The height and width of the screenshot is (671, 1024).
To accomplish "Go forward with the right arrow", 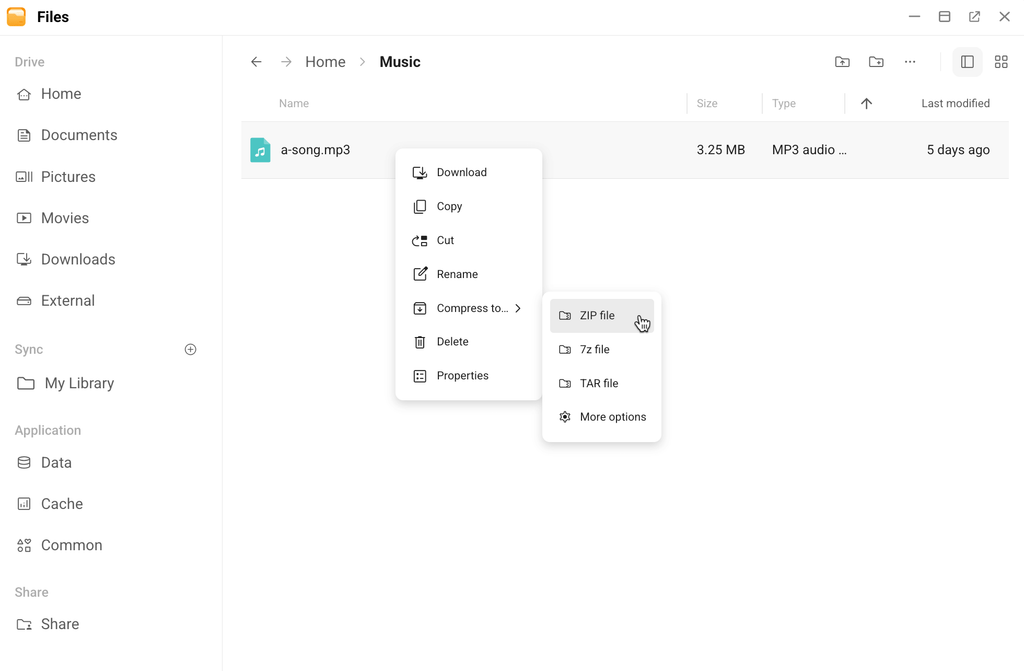I will tap(286, 61).
